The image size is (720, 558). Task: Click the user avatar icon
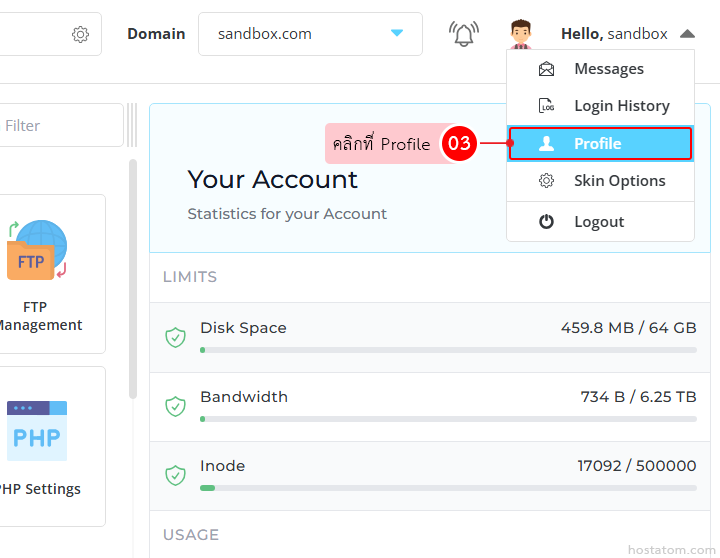click(520, 34)
